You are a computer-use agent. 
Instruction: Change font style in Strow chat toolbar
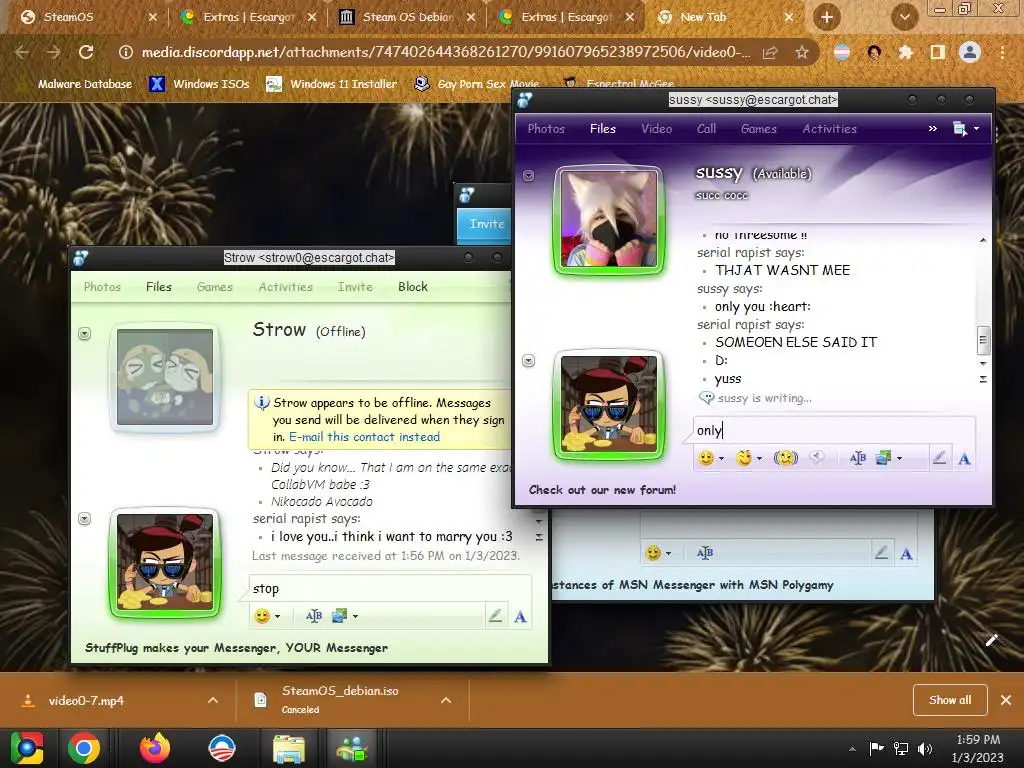click(314, 616)
